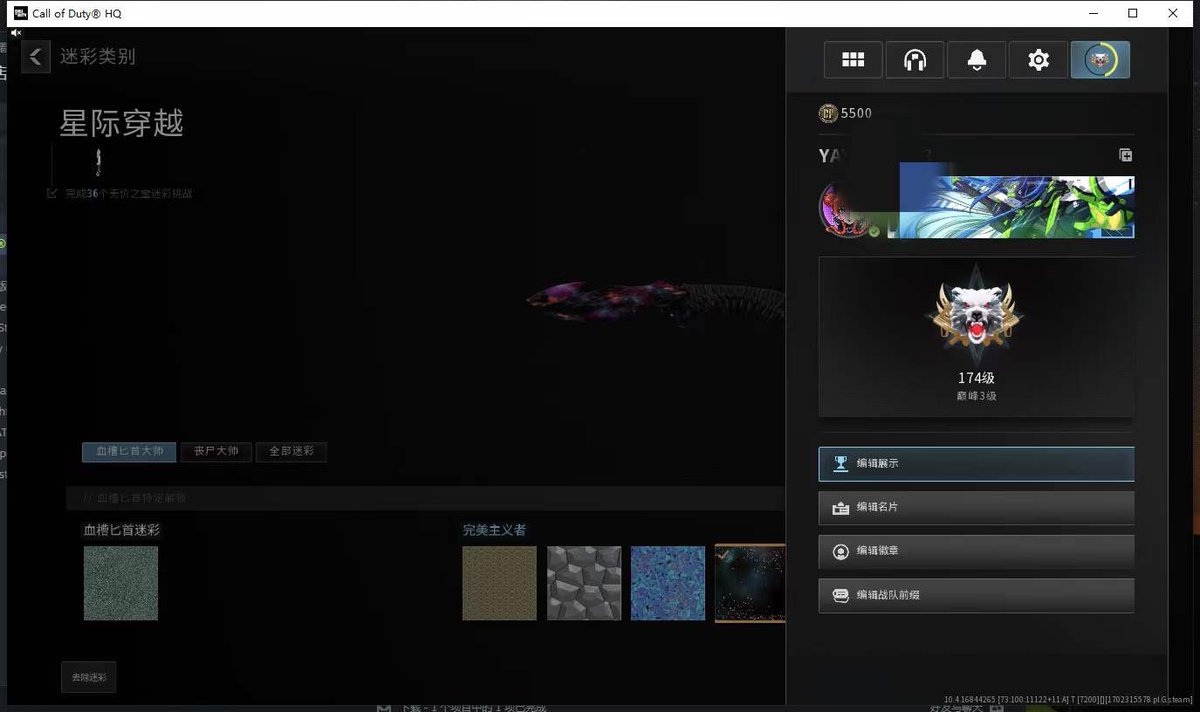Switch to the 全部迷彩 tab
Image resolution: width=1200 pixels, height=712 pixels.
291,452
